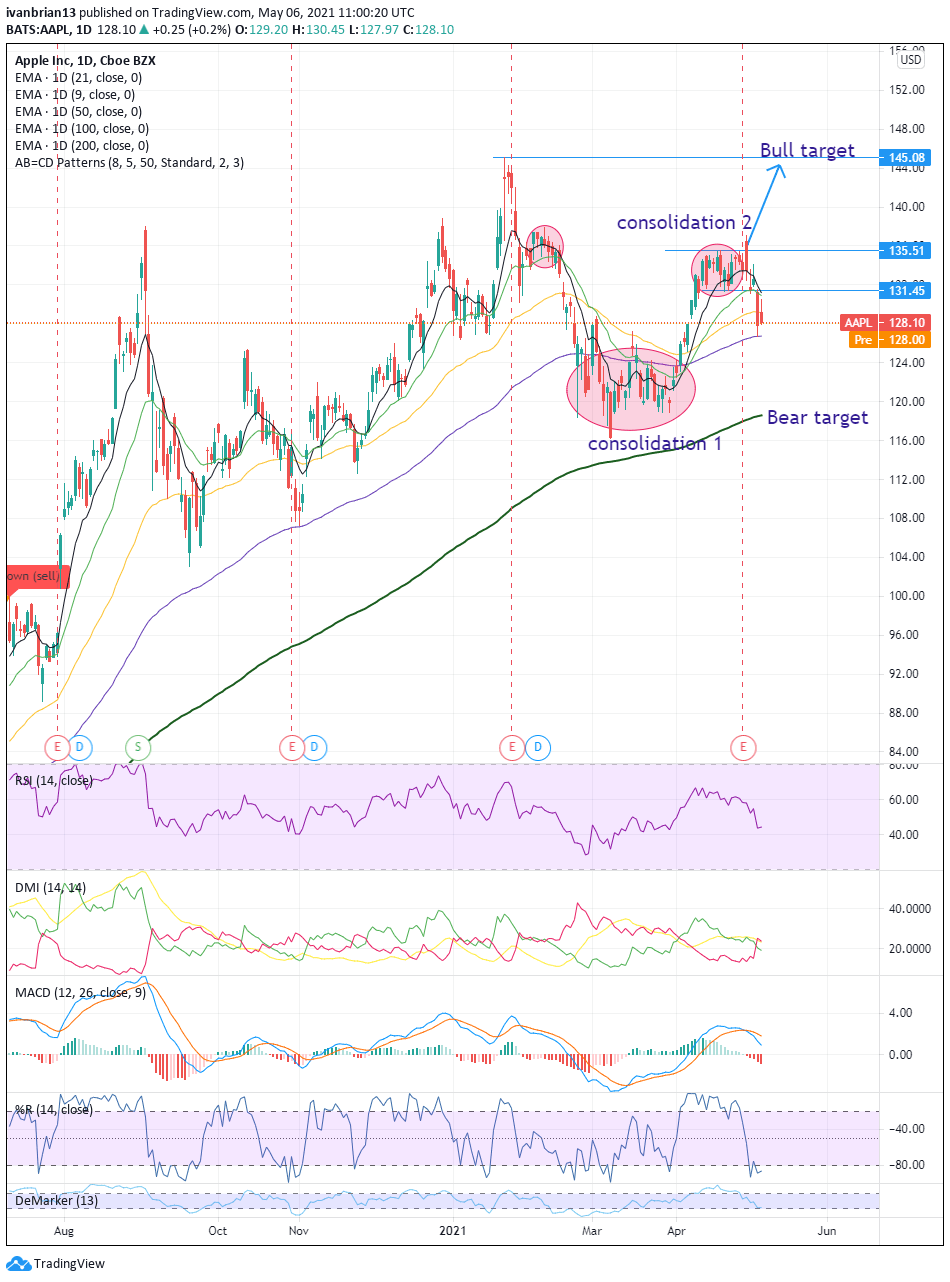Click the 152.00 value on the price axis
The height and width of the screenshot is (1282, 950).
(x=906, y=89)
